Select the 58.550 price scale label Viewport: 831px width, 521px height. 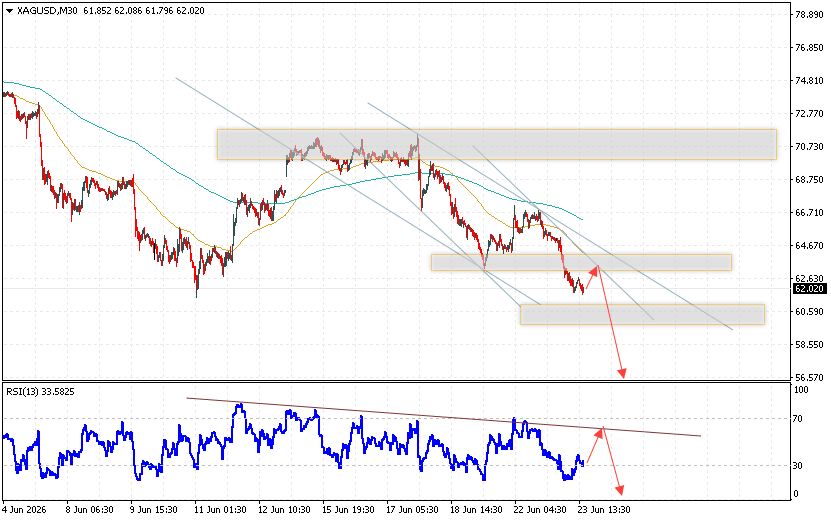(x=809, y=345)
